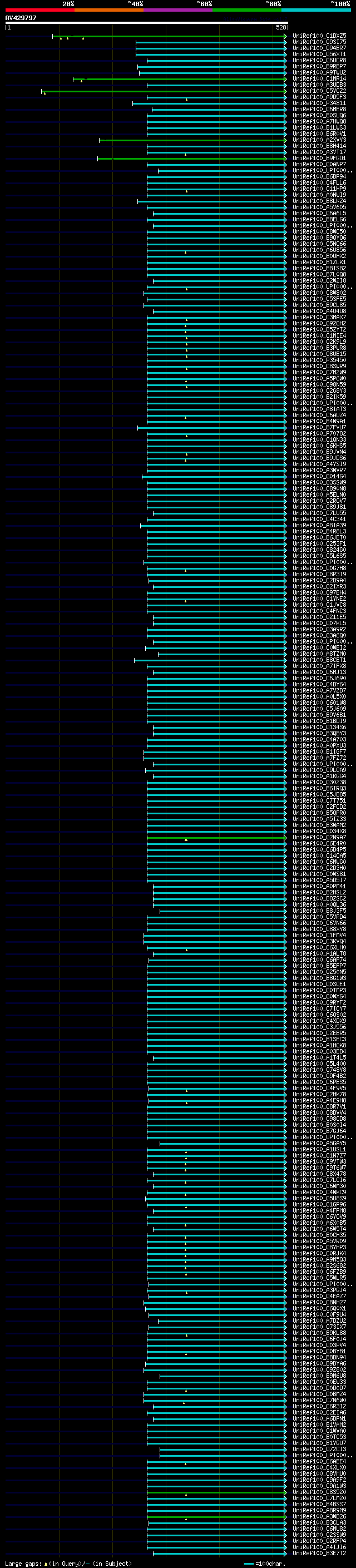Click the red 20% identity legend segment
The height and width of the screenshot is (1568, 356).
[x=39, y=10]
